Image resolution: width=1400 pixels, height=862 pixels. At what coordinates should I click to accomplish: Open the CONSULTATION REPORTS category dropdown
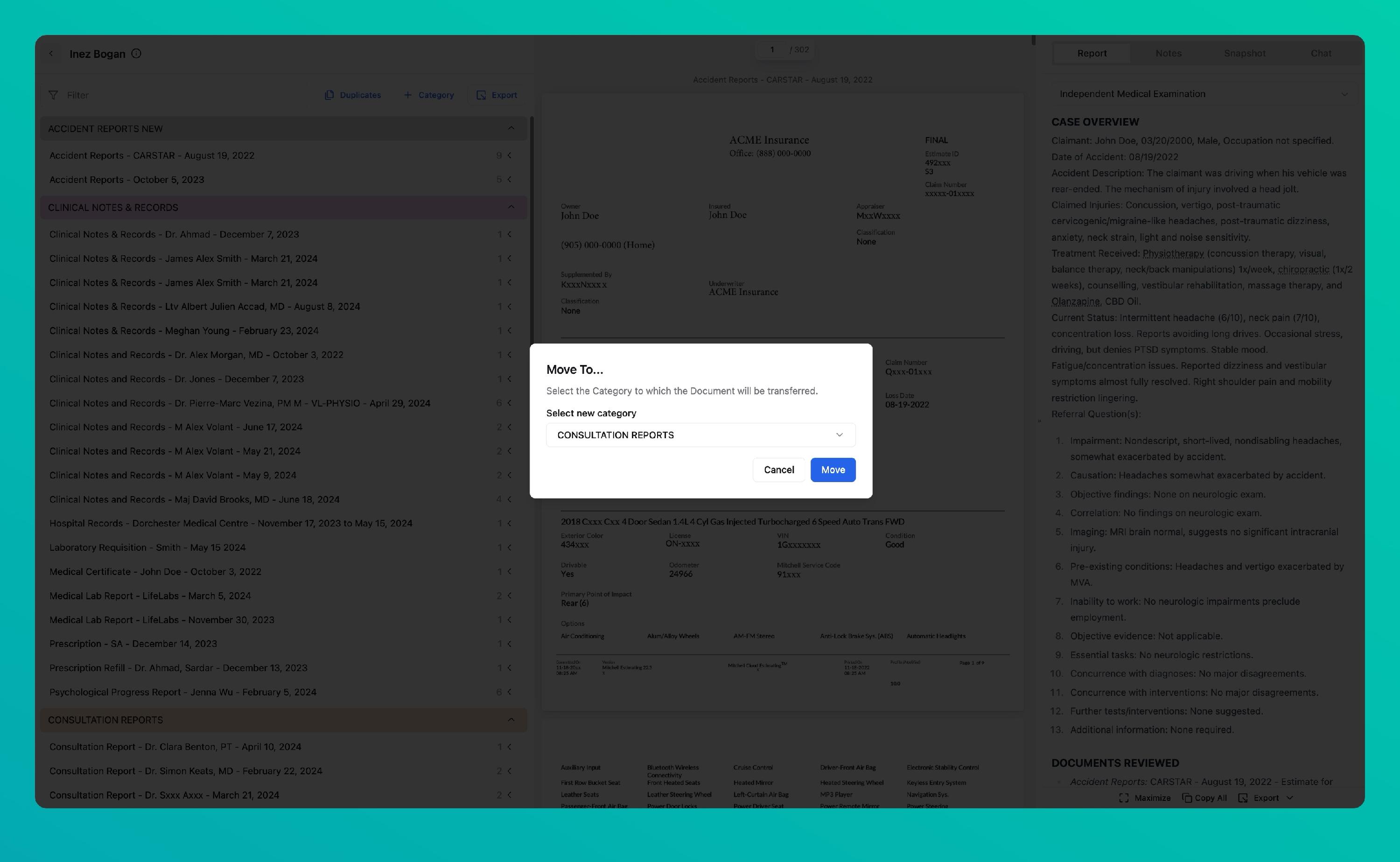(x=700, y=435)
